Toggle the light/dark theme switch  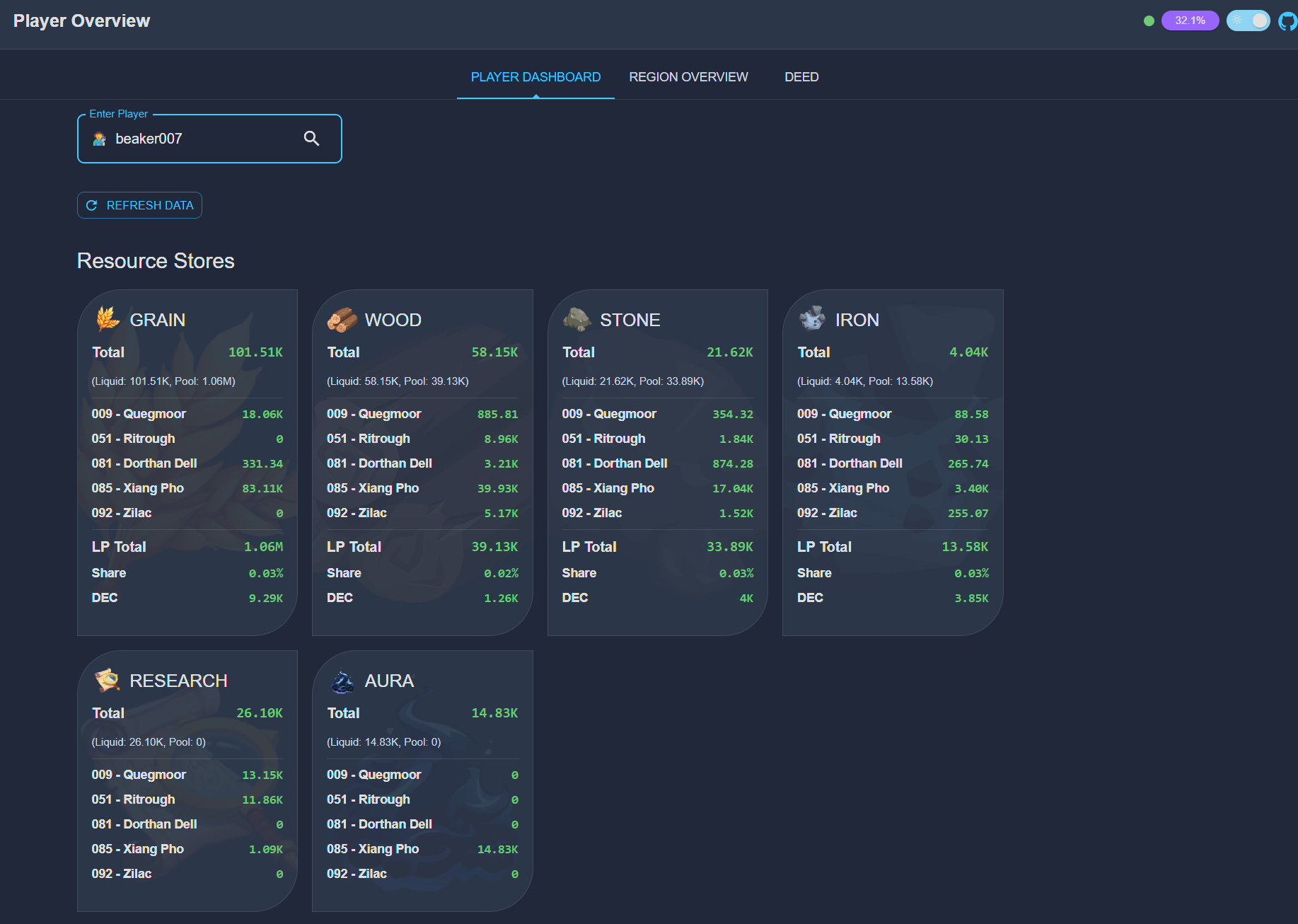tap(1248, 21)
